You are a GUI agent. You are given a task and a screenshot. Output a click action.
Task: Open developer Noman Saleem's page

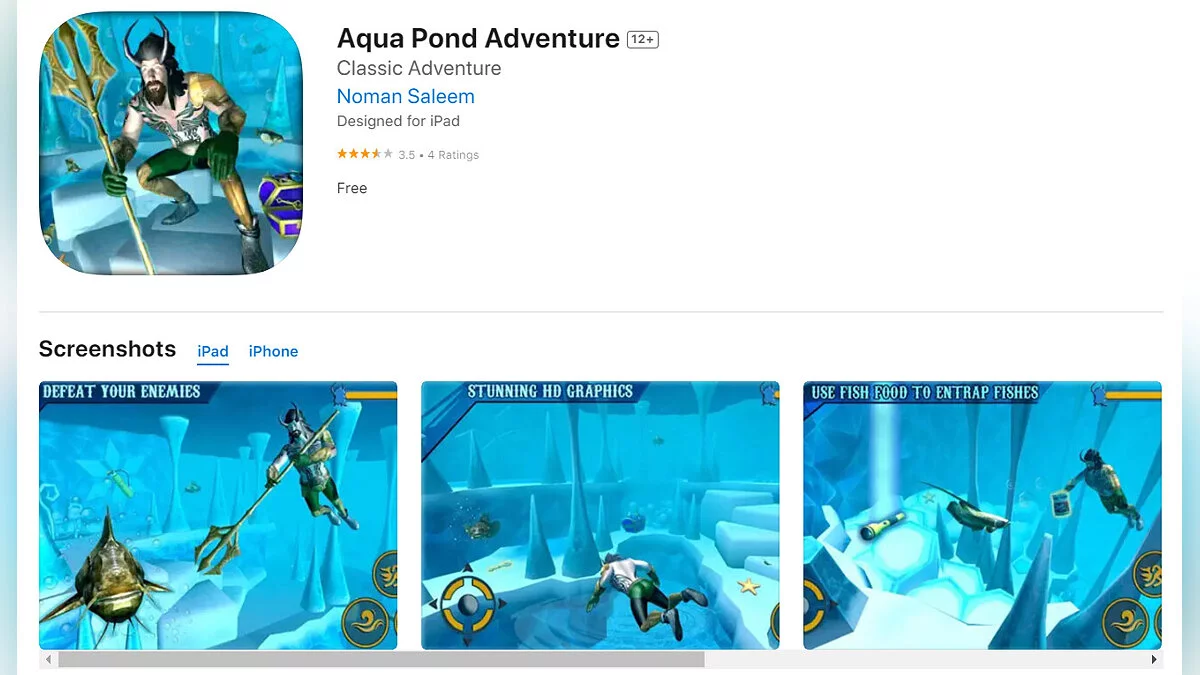tap(406, 96)
